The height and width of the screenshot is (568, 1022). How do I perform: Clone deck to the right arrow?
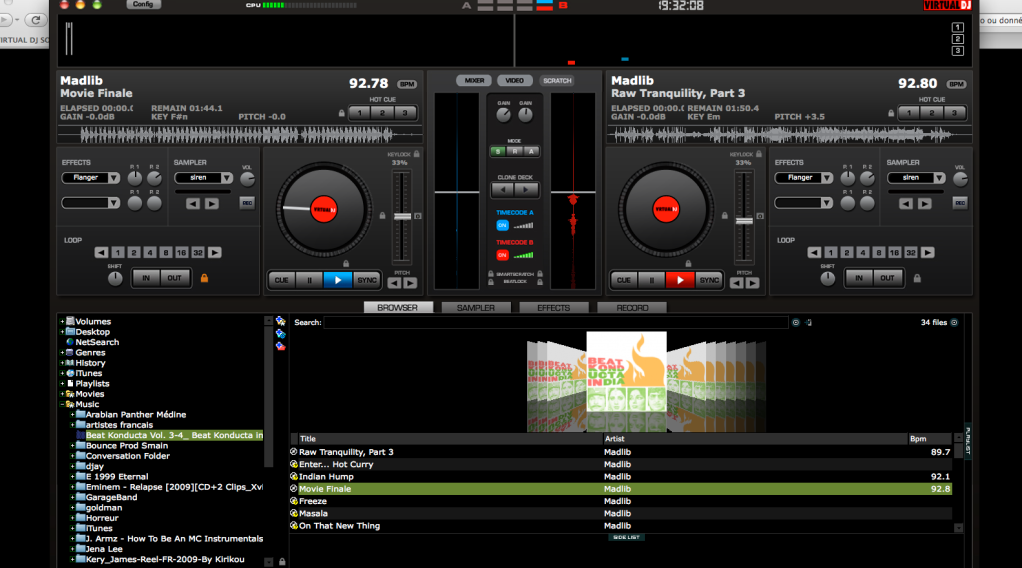click(526, 190)
